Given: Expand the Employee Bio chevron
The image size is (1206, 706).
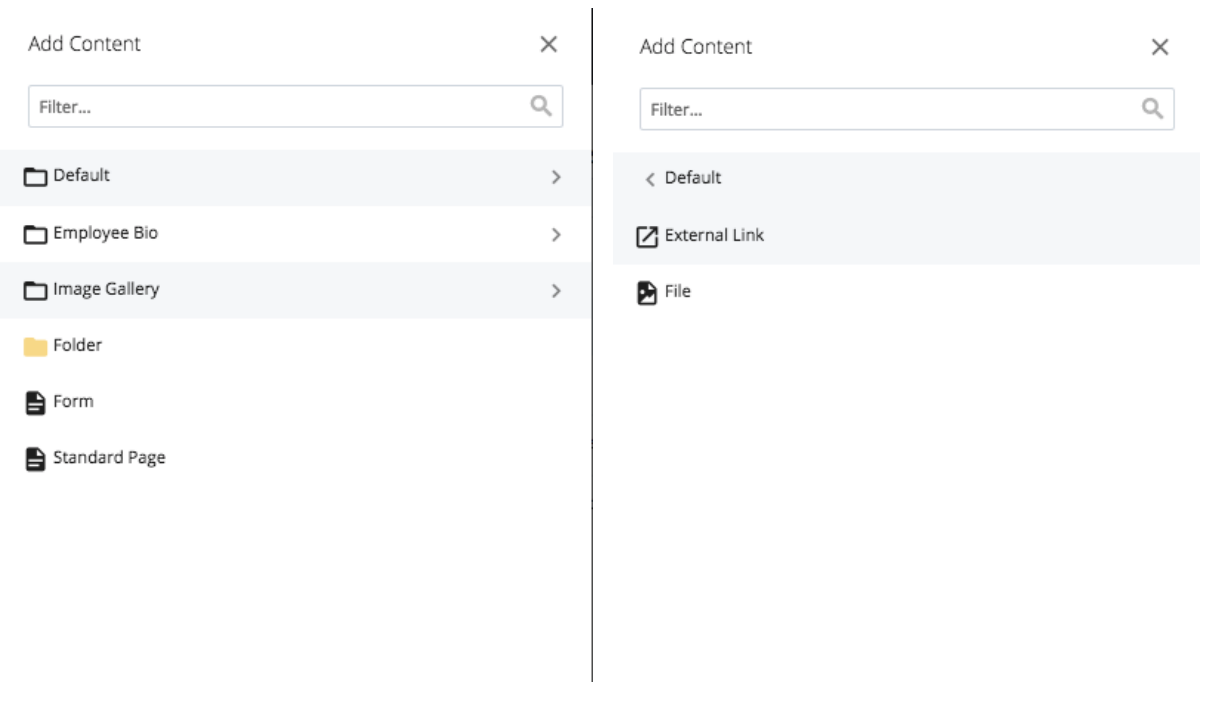Looking at the screenshot, I should coord(557,235).
